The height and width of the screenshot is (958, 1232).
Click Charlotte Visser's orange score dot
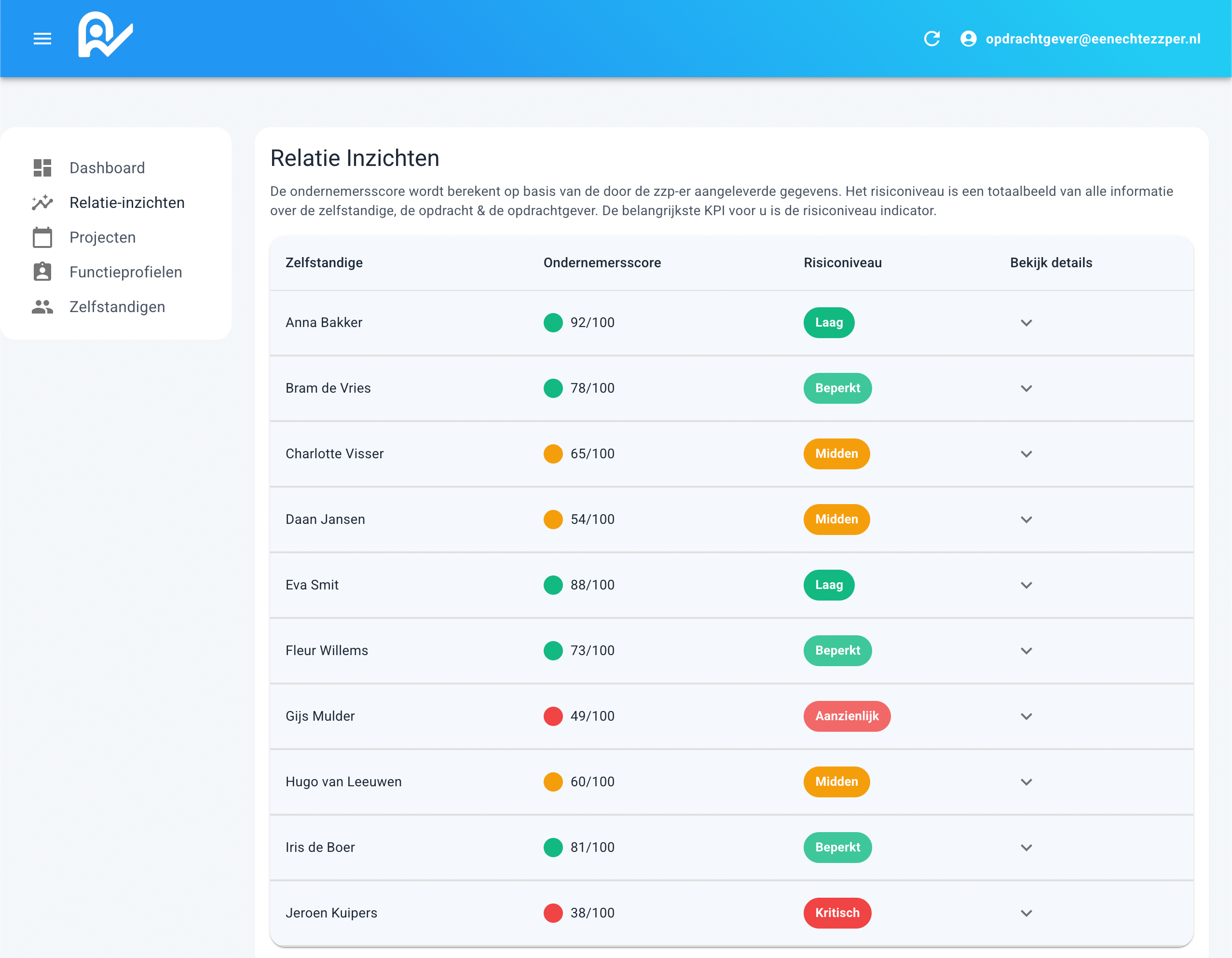coord(553,453)
